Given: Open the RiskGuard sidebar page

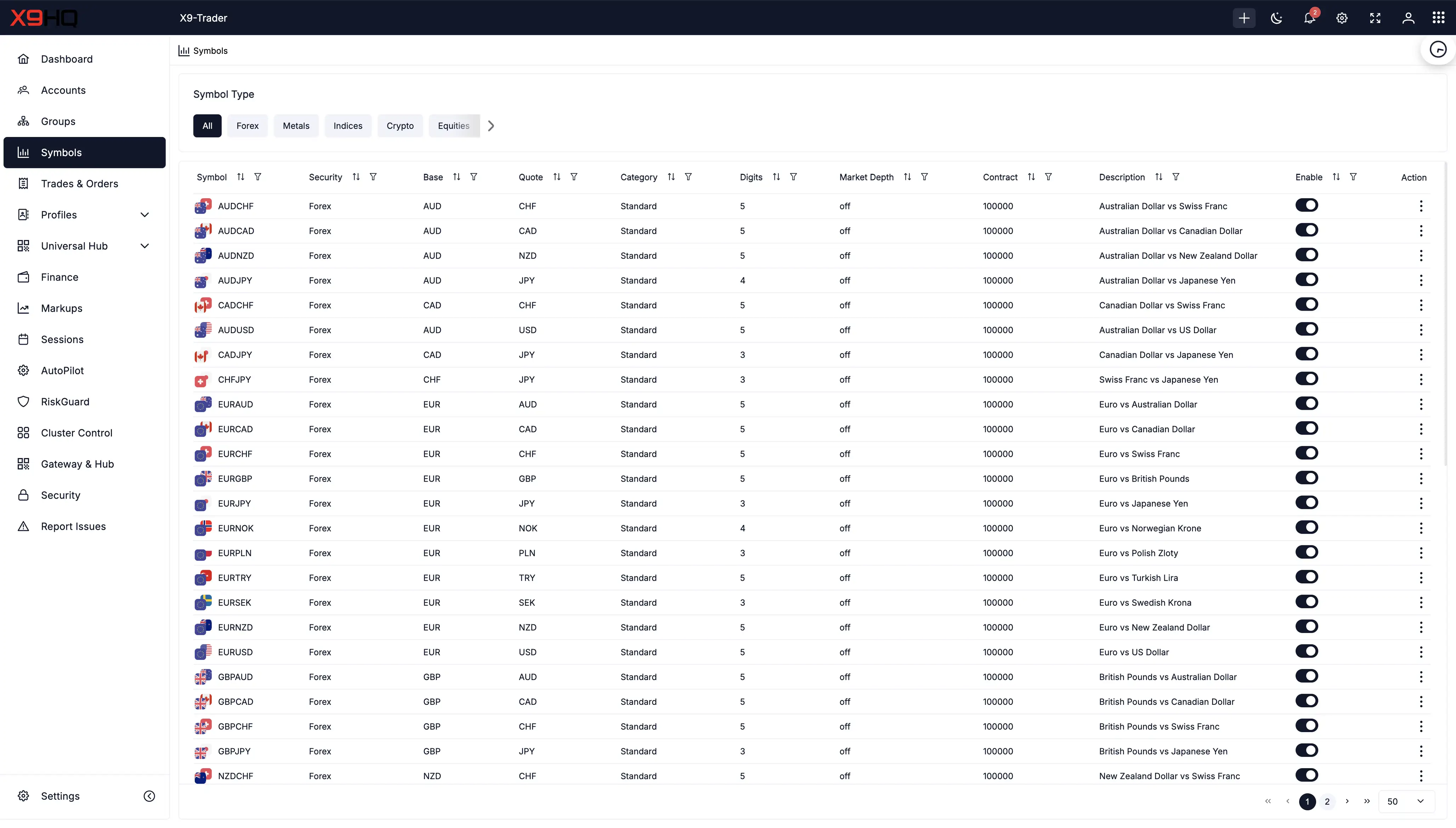Looking at the screenshot, I should 65,402.
